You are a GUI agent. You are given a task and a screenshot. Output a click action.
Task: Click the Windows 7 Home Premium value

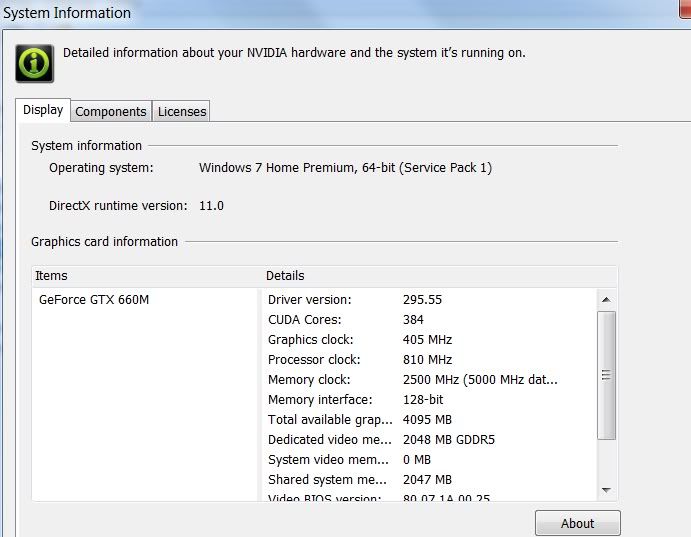click(345, 168)
